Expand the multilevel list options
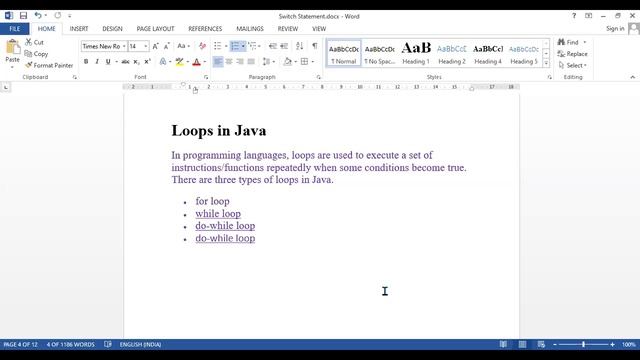Screen dimensions: 640x360 259,46
